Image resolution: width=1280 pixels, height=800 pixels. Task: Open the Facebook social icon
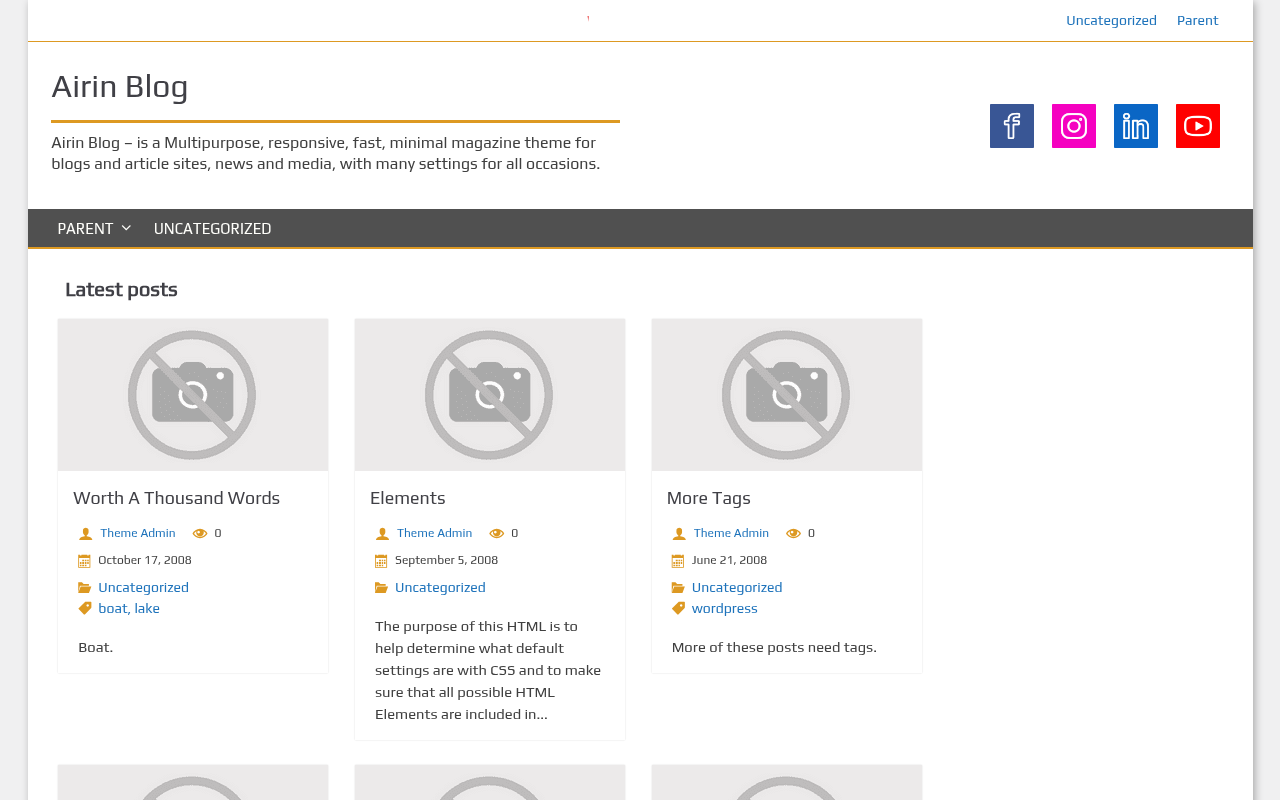point(1012,126)
